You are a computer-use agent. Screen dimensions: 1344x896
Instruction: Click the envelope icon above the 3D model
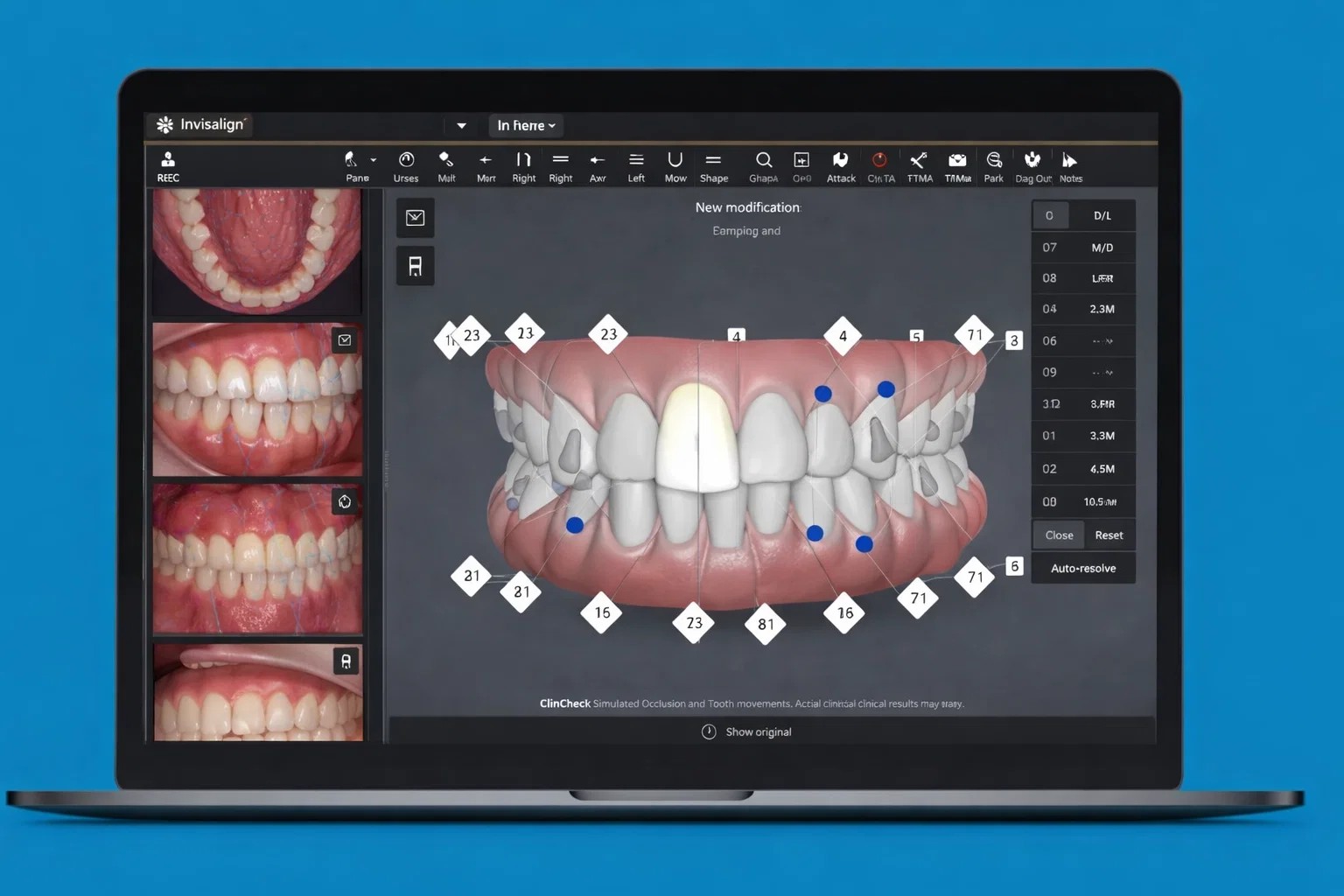416,218
